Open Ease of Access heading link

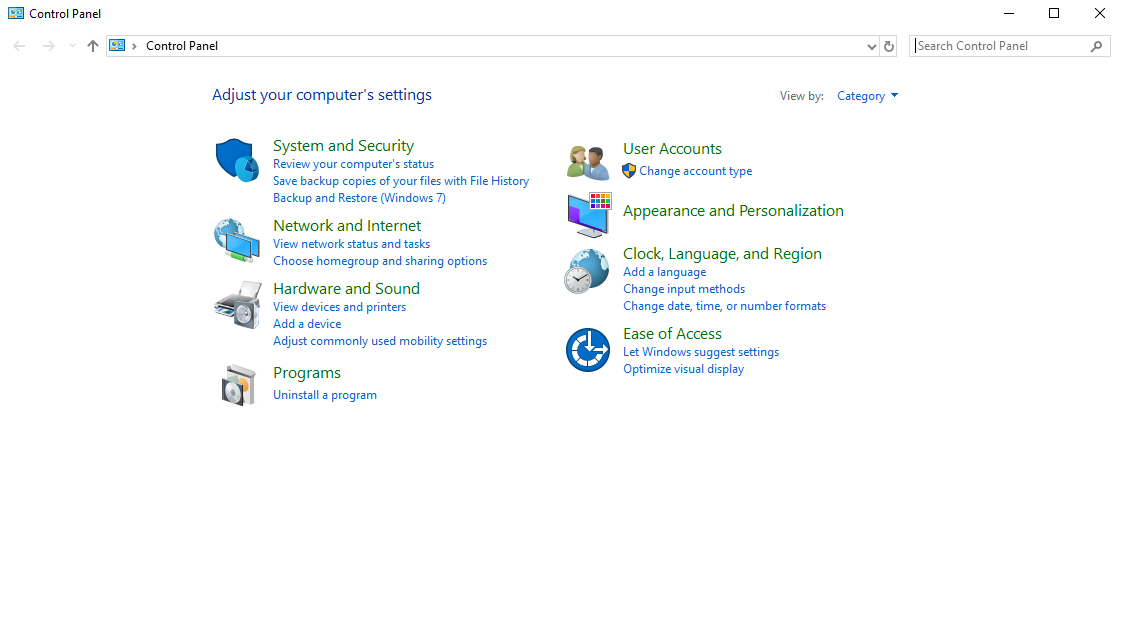672,334
